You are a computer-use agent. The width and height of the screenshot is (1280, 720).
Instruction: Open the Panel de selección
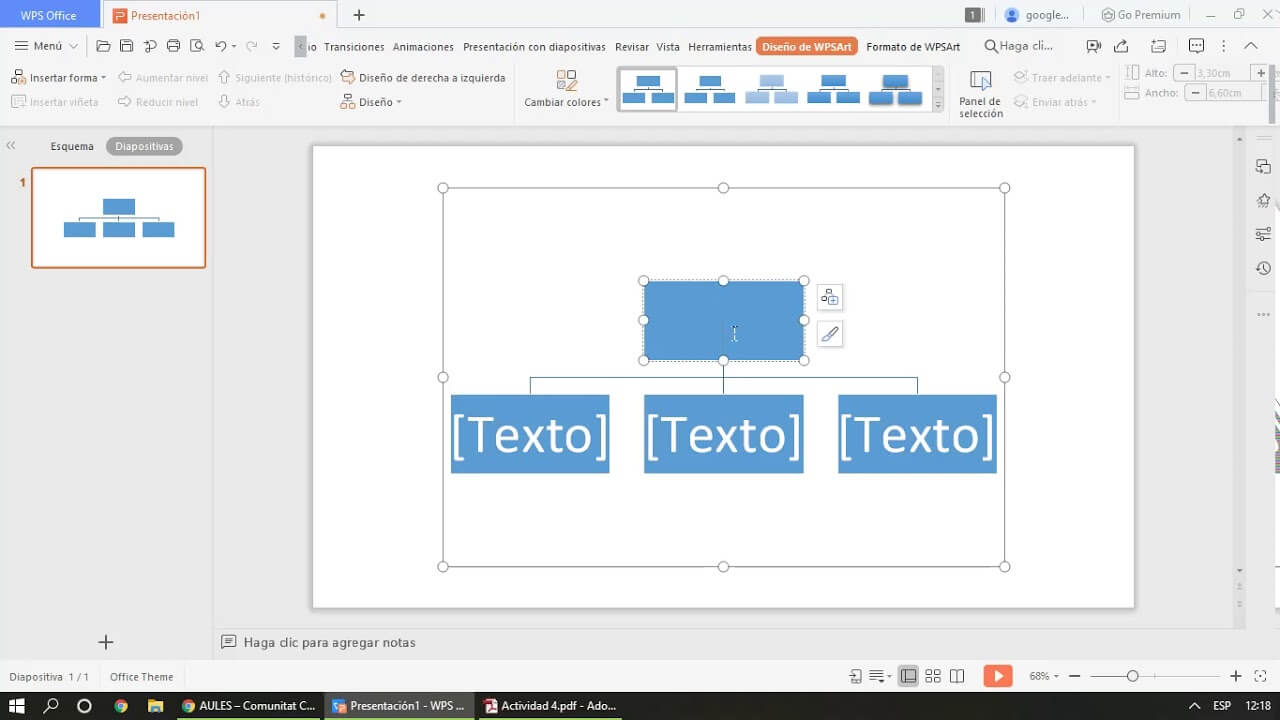(980, 93)
